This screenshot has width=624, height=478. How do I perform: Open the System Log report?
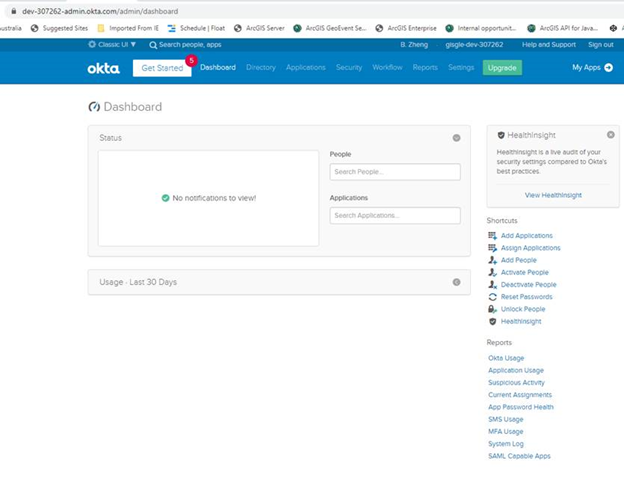coord(506,444)
